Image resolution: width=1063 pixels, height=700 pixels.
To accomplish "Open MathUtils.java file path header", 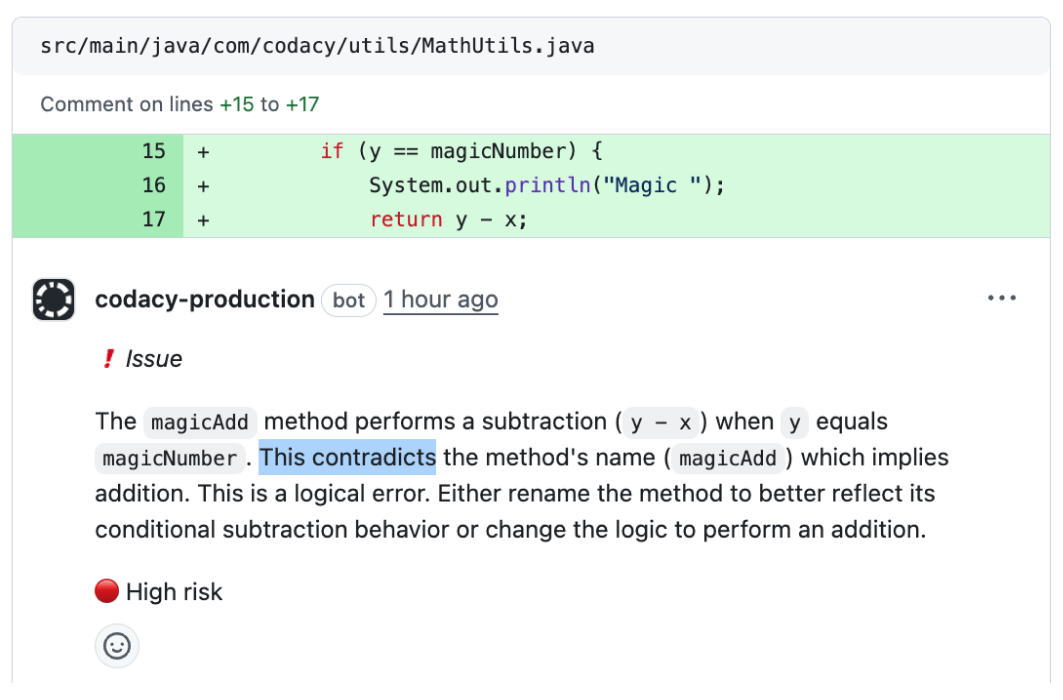I will click(317, 46).
